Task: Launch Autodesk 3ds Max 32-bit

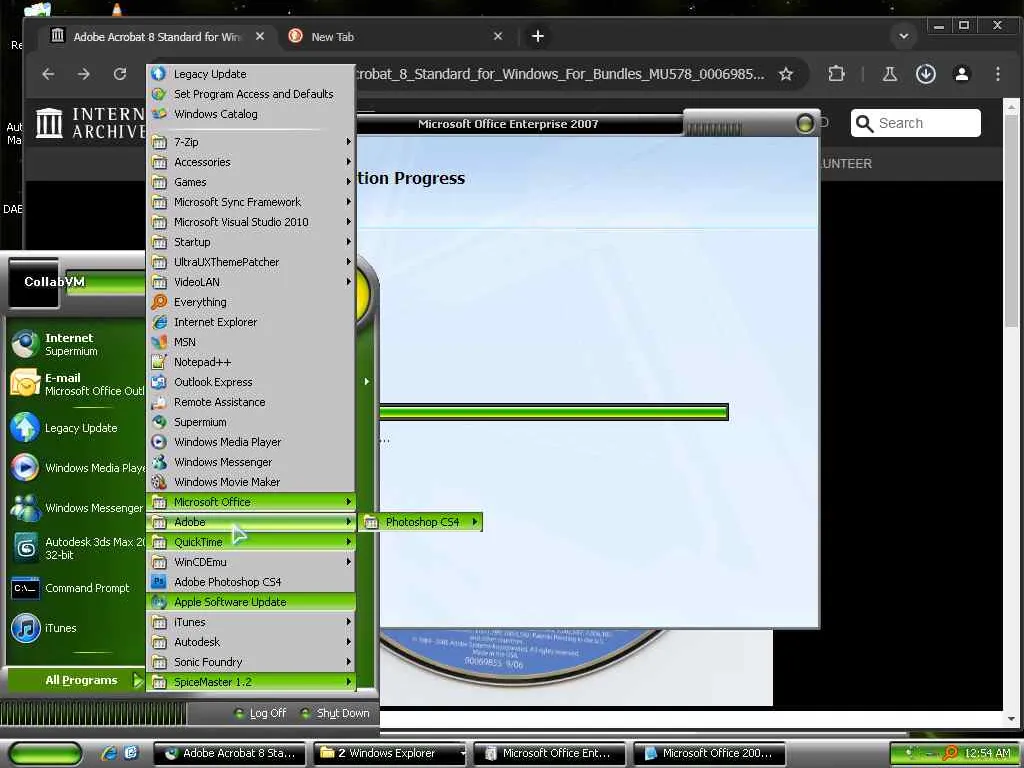Action: (x=76, y=548)
